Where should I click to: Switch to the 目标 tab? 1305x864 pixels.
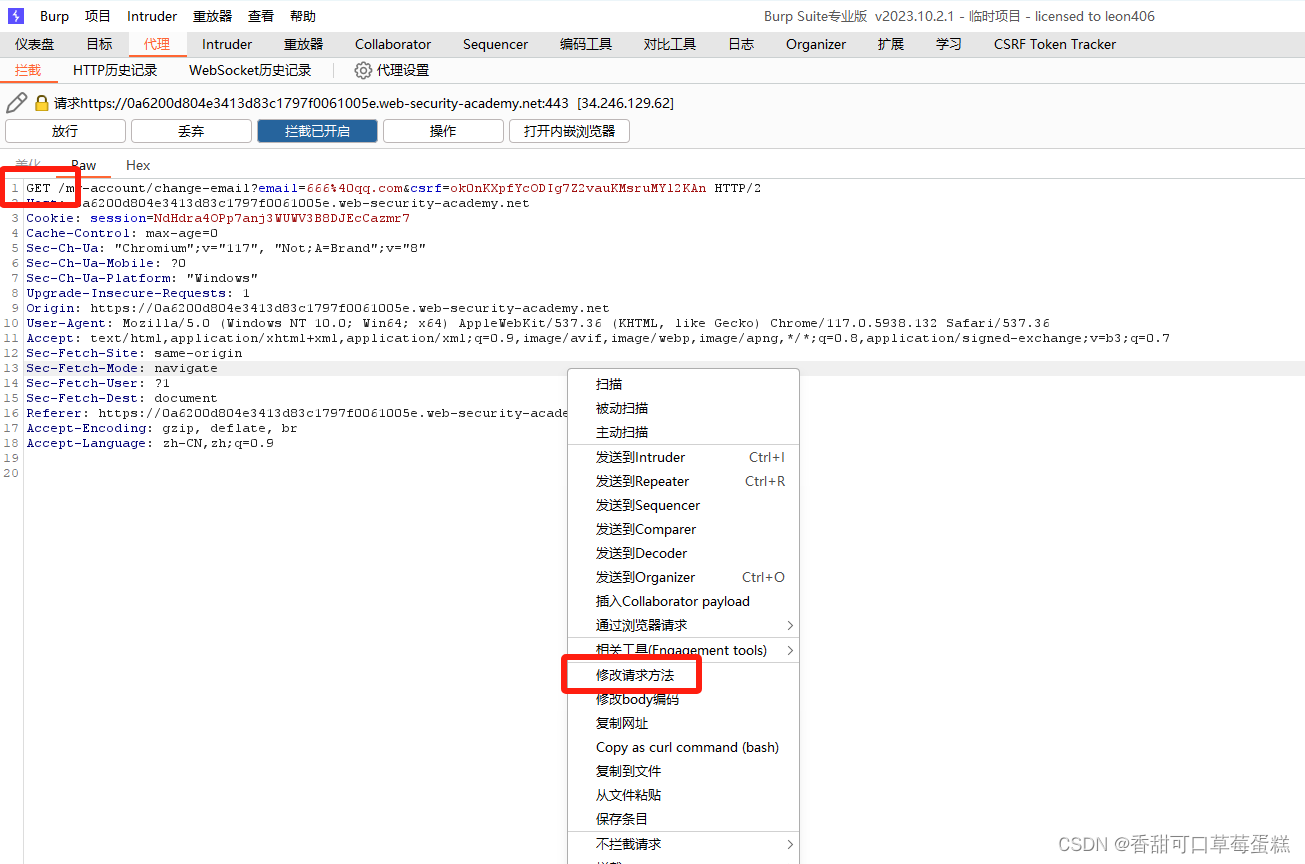[99, 44]
